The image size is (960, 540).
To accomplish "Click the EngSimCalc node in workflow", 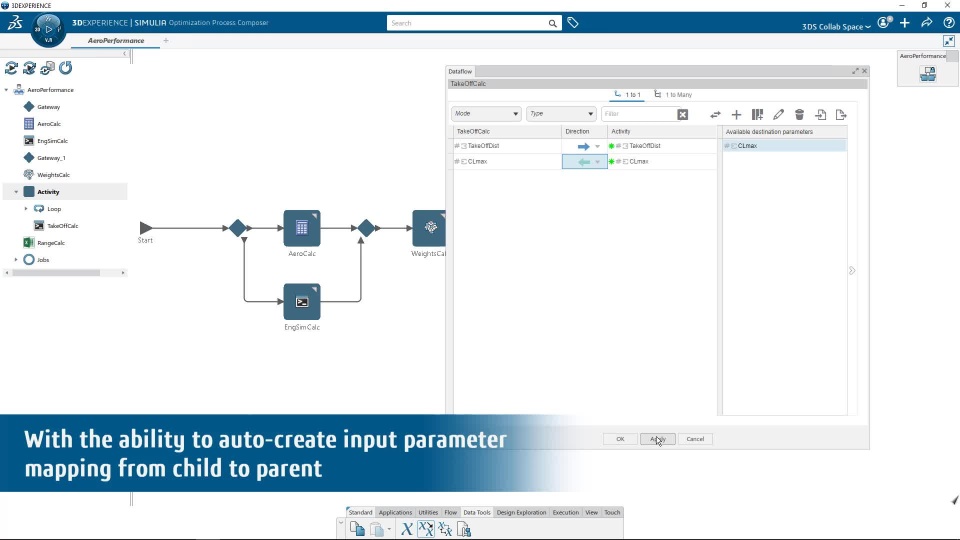I will [x=302, y=301].
